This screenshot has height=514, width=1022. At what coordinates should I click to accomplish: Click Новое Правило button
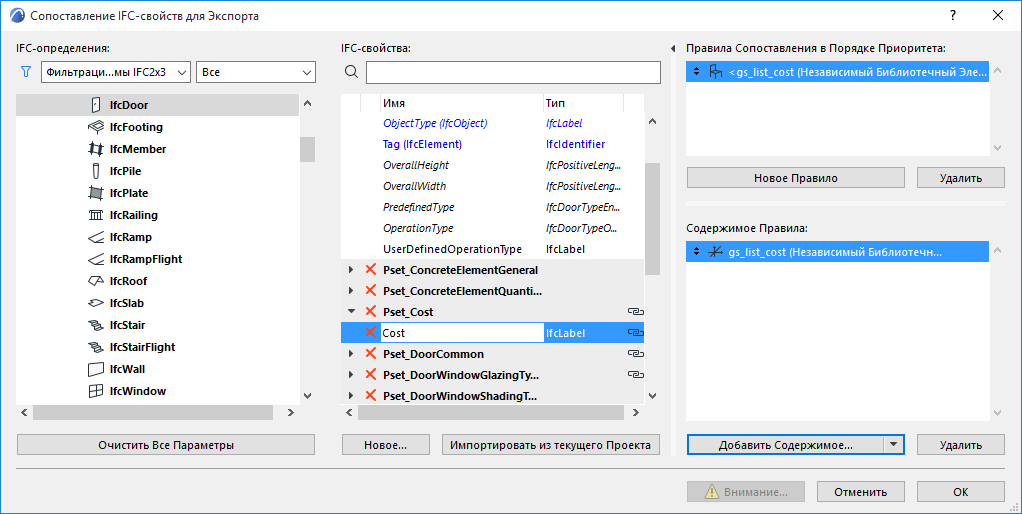pos(795,178)
